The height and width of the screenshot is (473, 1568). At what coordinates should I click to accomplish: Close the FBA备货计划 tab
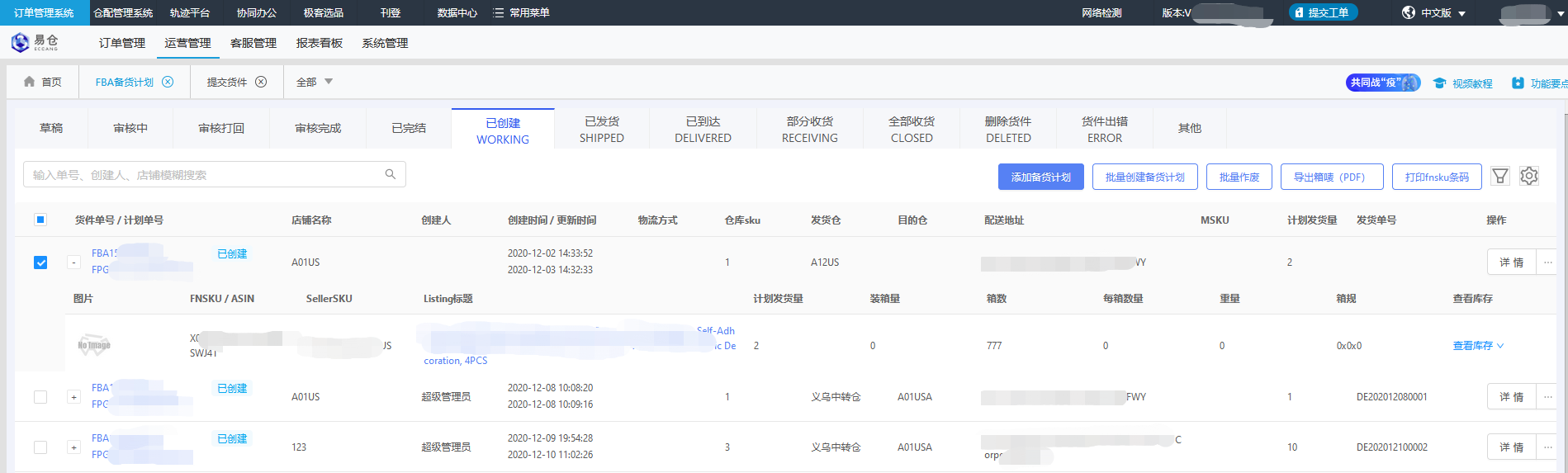coord(168,82)
